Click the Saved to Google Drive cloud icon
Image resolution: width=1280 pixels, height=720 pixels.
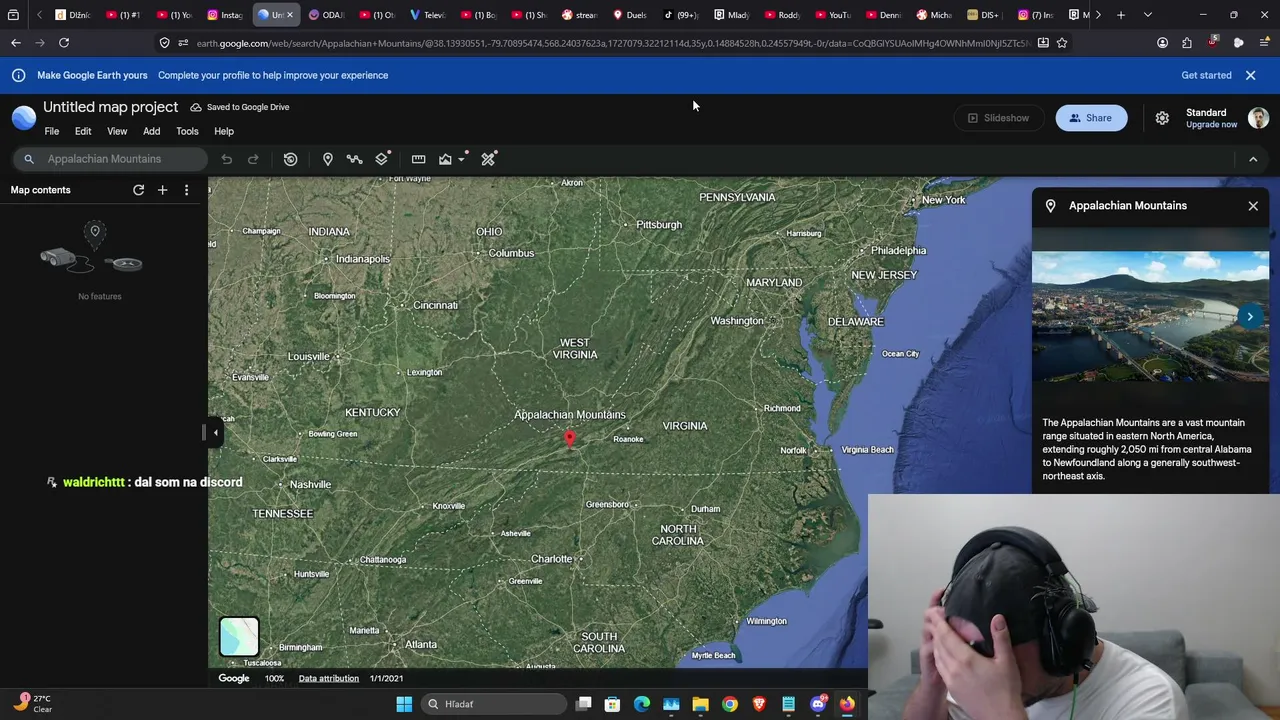(196, 107)
